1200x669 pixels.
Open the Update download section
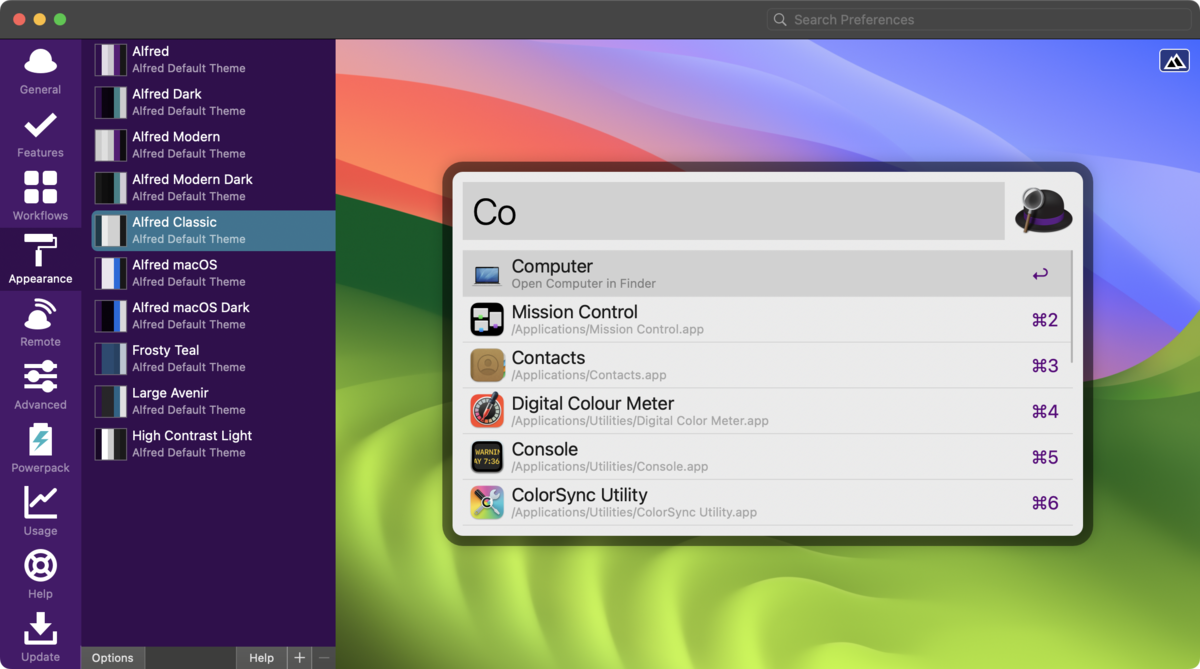pos(40,638)
